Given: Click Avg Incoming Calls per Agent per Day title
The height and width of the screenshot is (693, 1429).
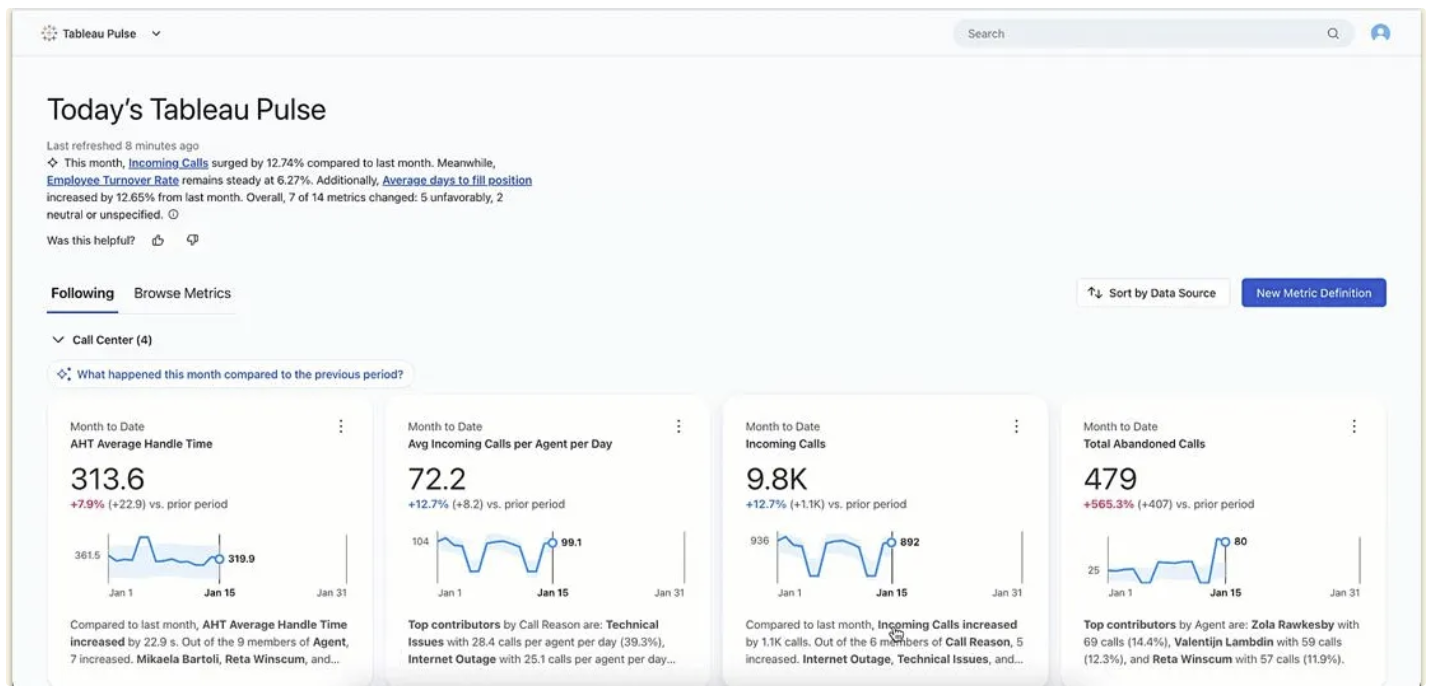Looking at the screenshot, I should point(510,444).
